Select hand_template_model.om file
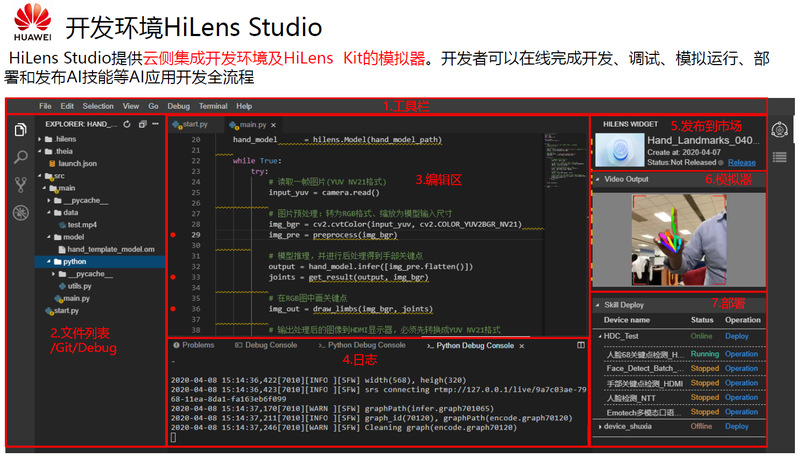Screen dimensions: 799x458 click(x=111, y=249)
